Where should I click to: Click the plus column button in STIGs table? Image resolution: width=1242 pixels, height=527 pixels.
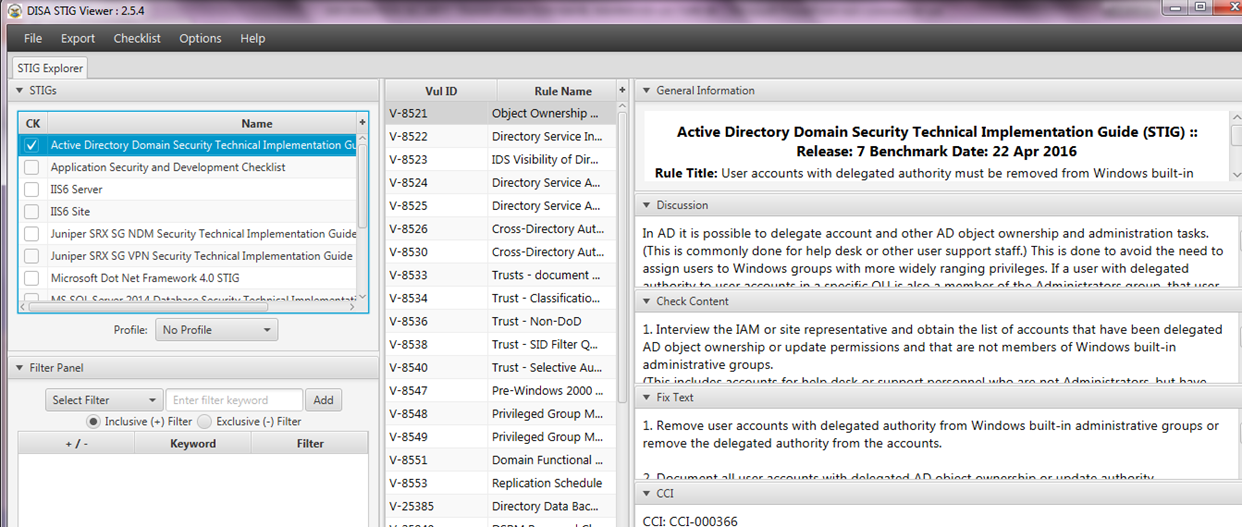click(x=362, y=123)
